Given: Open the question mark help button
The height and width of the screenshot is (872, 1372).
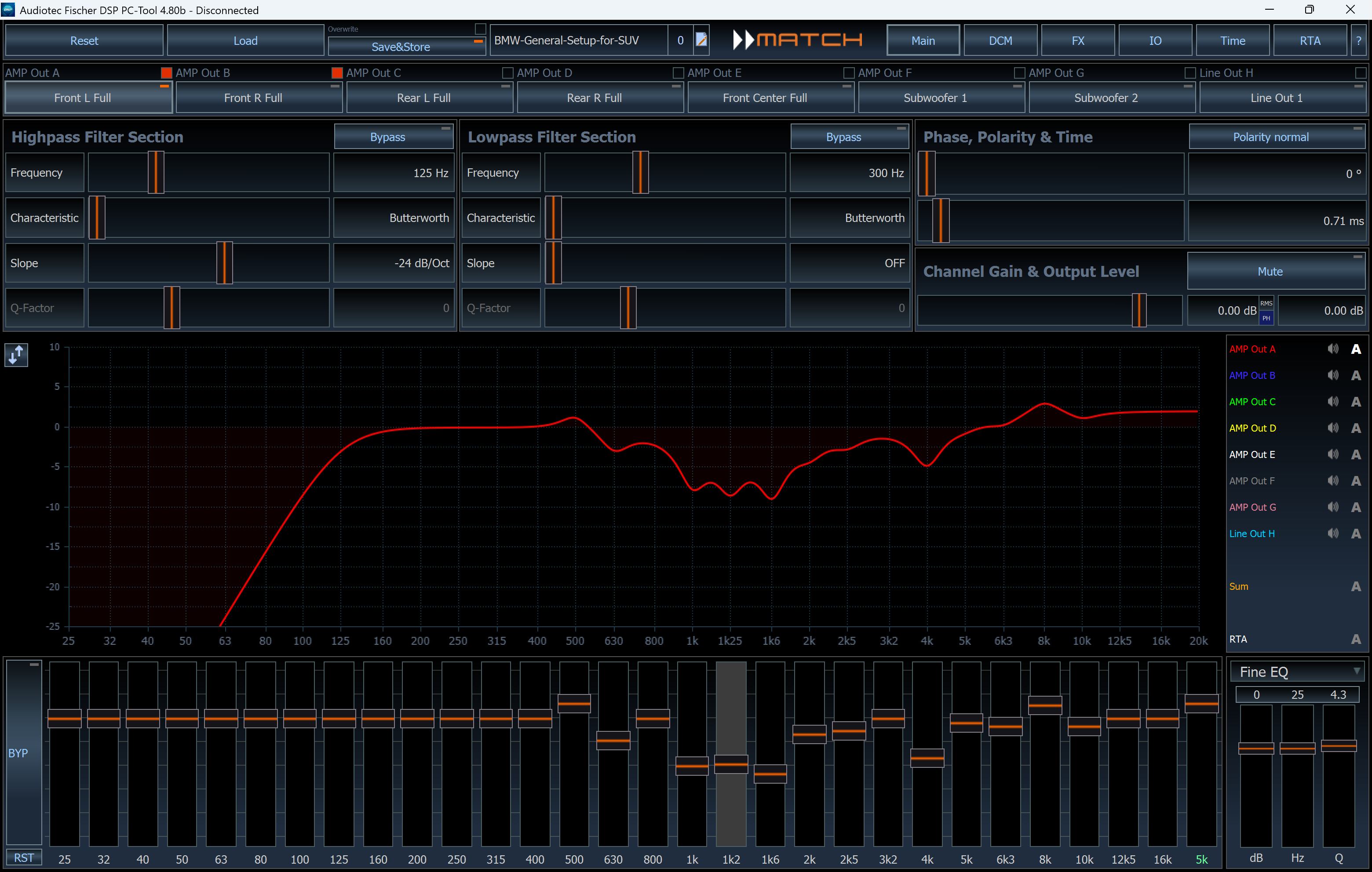Looking at the screenshot, I should pos(1358,40).
